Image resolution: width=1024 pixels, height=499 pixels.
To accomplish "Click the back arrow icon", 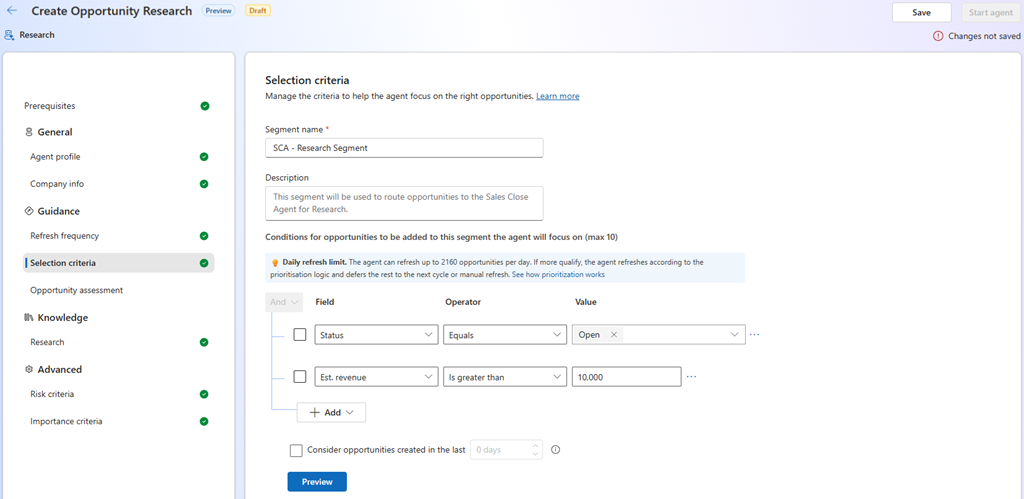I will click(x=12, y=11).
